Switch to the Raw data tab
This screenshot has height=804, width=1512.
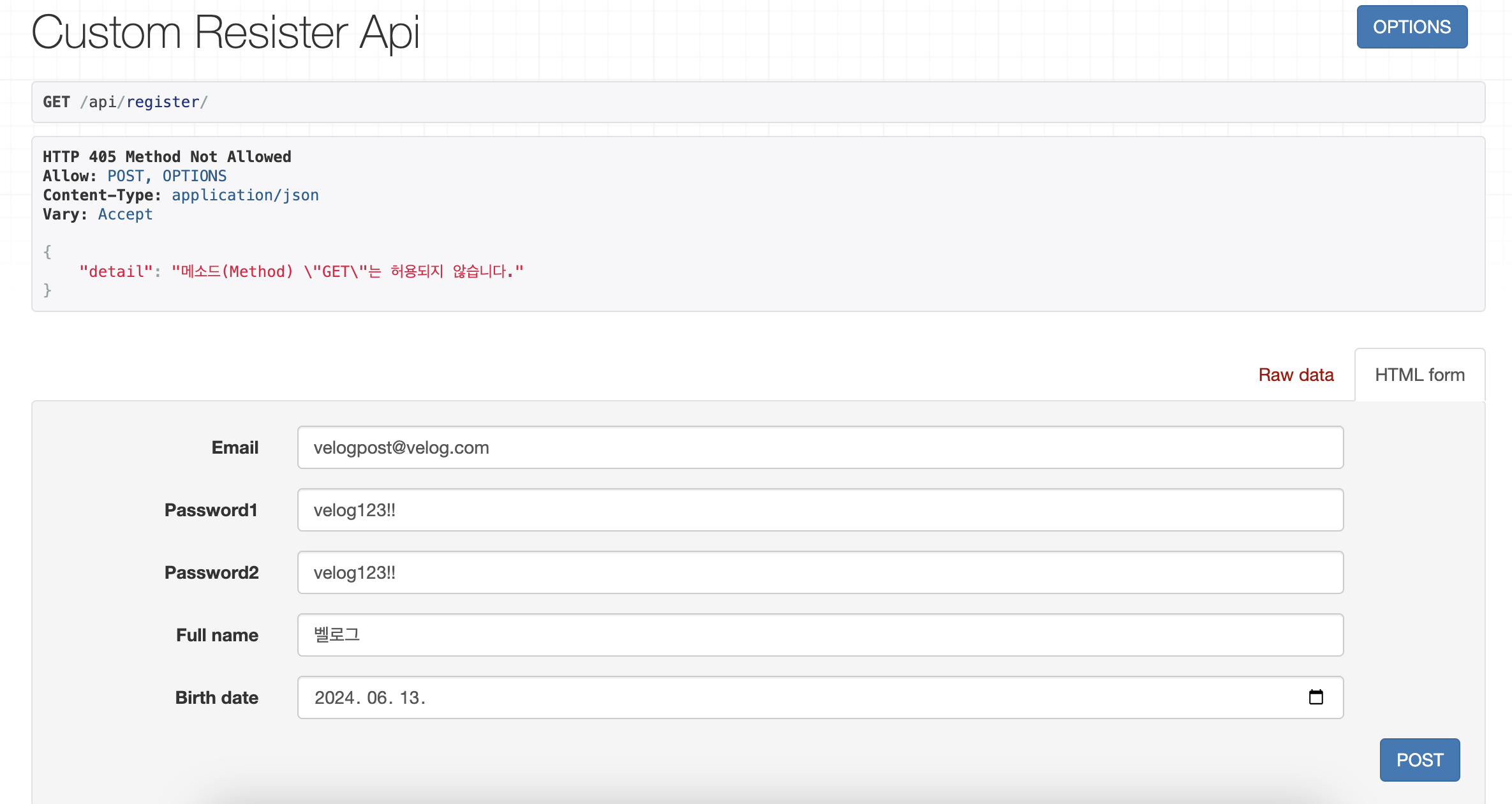pos(1295,375)
